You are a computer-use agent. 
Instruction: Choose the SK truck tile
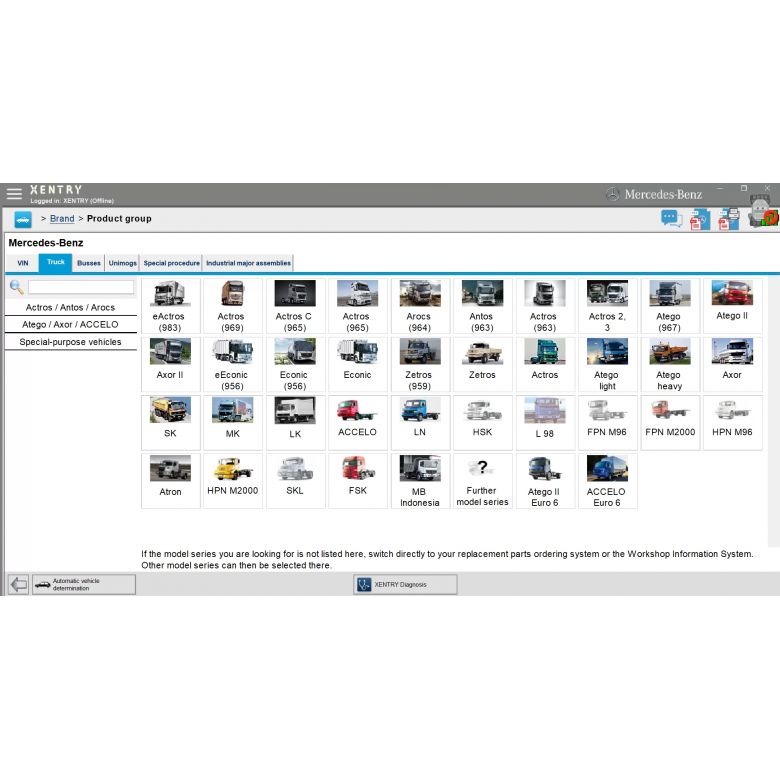click(x=171, y=423)
